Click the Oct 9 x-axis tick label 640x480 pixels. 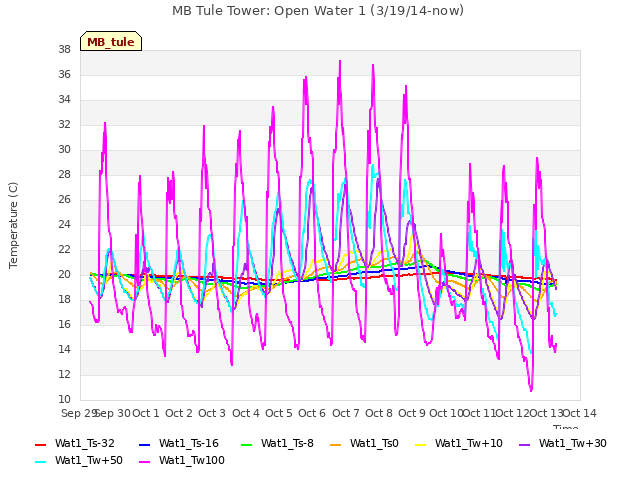[x=412, y=413]
